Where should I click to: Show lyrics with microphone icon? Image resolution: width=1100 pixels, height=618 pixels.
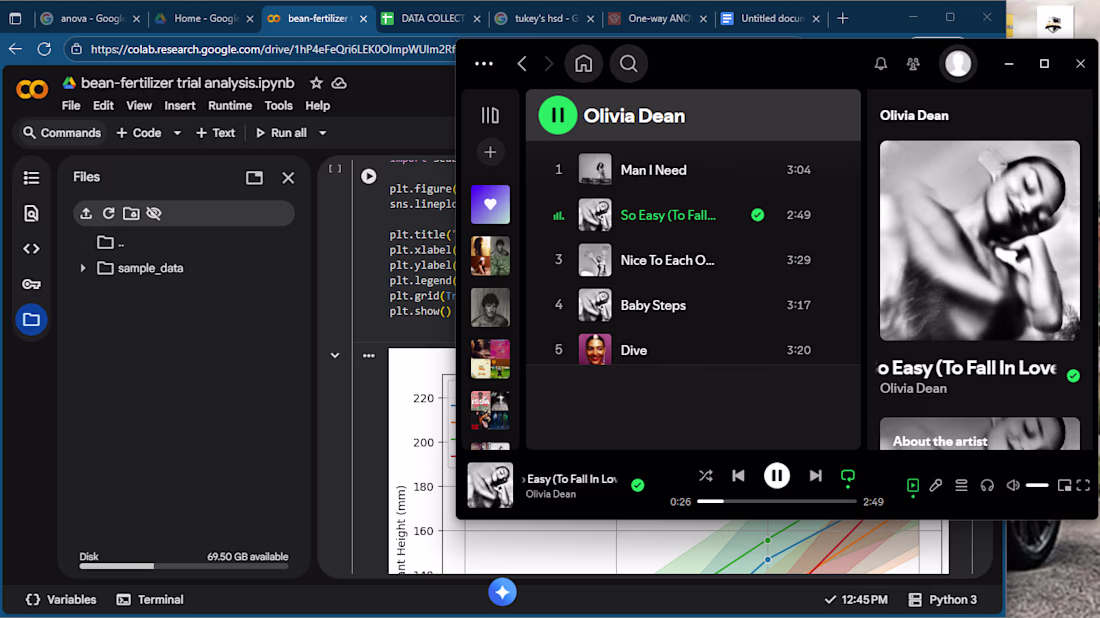click(936, 485)
